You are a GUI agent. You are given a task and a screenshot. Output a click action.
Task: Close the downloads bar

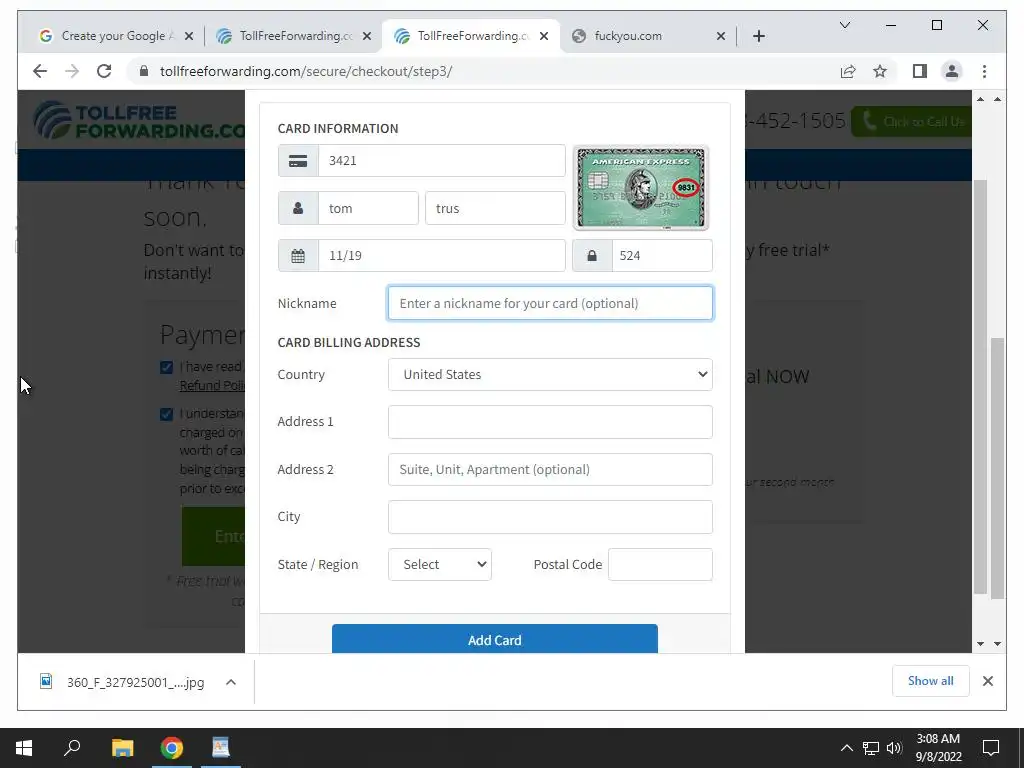coord(988,681)
